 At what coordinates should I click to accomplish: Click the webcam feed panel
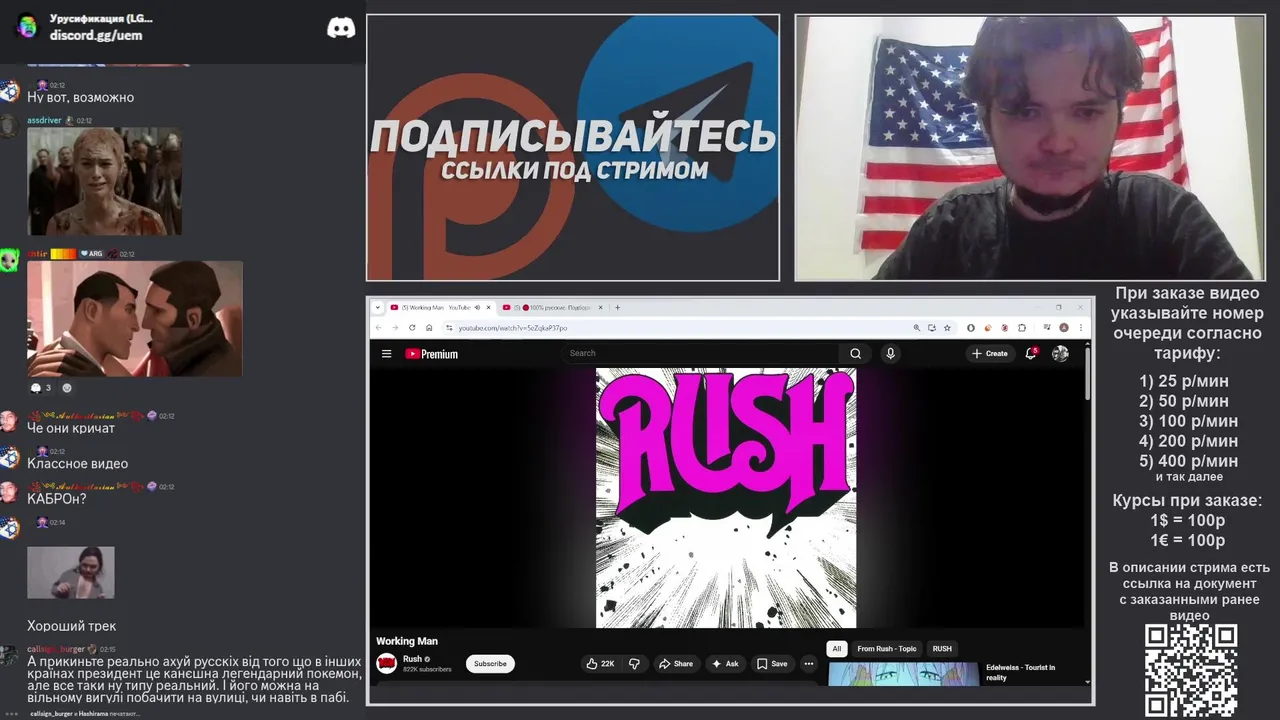coord(1030,147)
